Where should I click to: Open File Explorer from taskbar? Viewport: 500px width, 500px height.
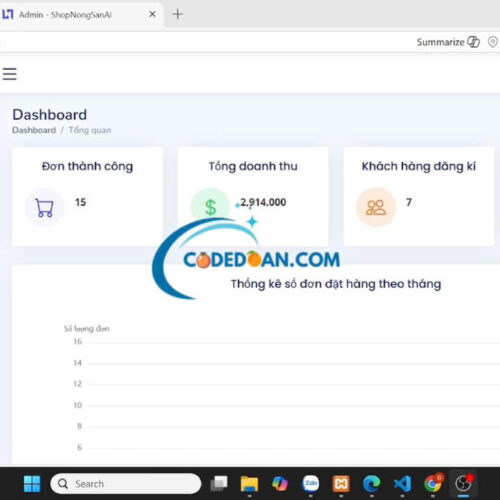[249, 484]
